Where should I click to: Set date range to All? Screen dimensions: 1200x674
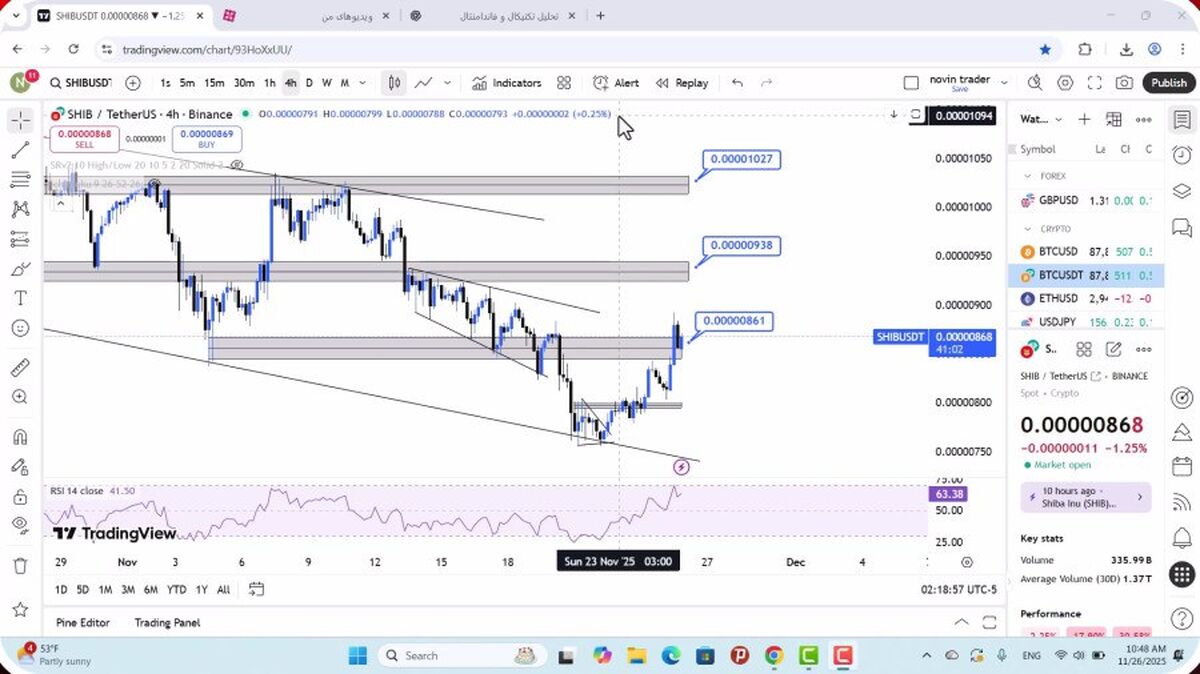223,589
